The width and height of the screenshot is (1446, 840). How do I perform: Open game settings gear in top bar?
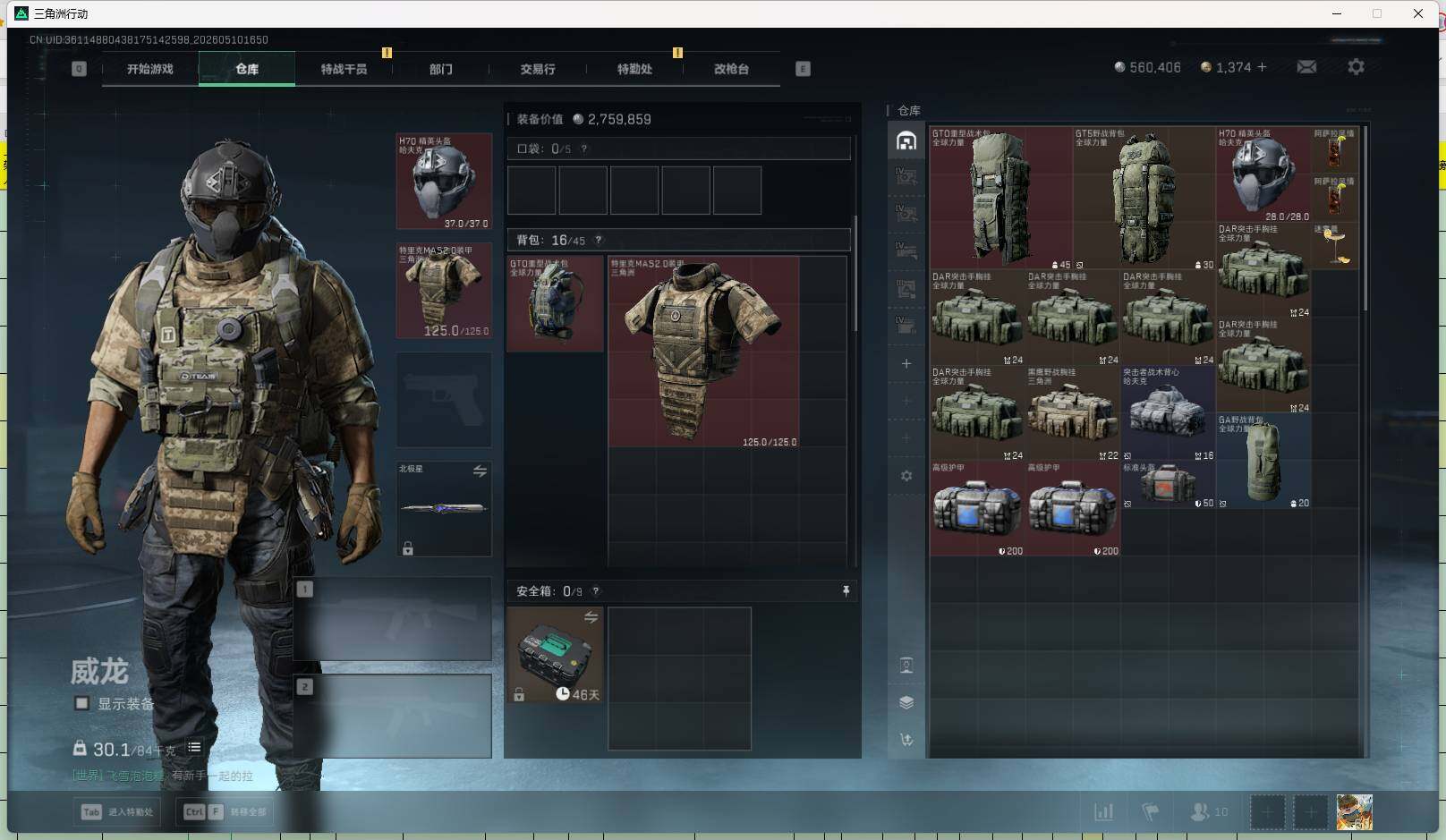point(1356,67)
